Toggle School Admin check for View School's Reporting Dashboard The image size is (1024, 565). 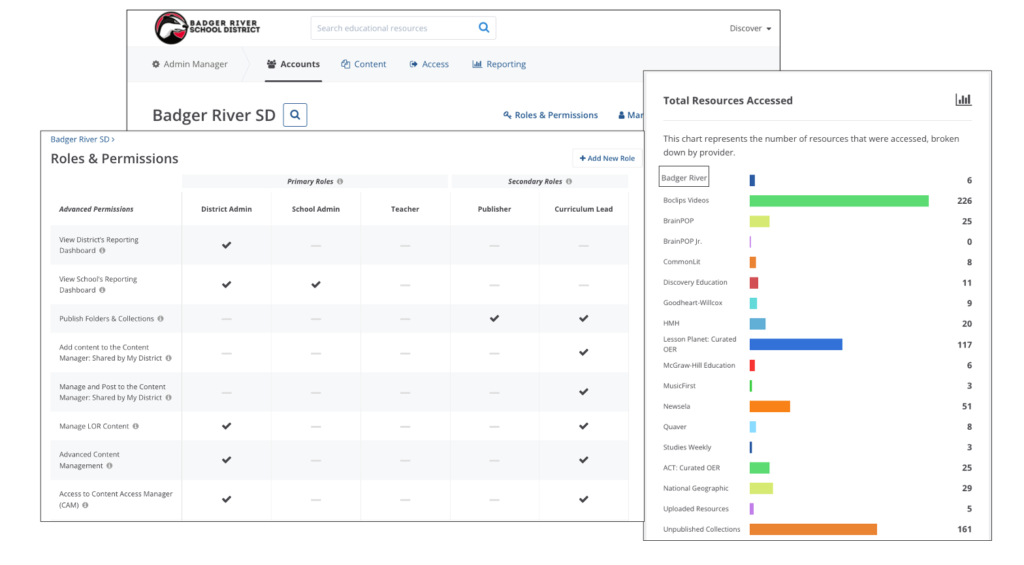316,284
